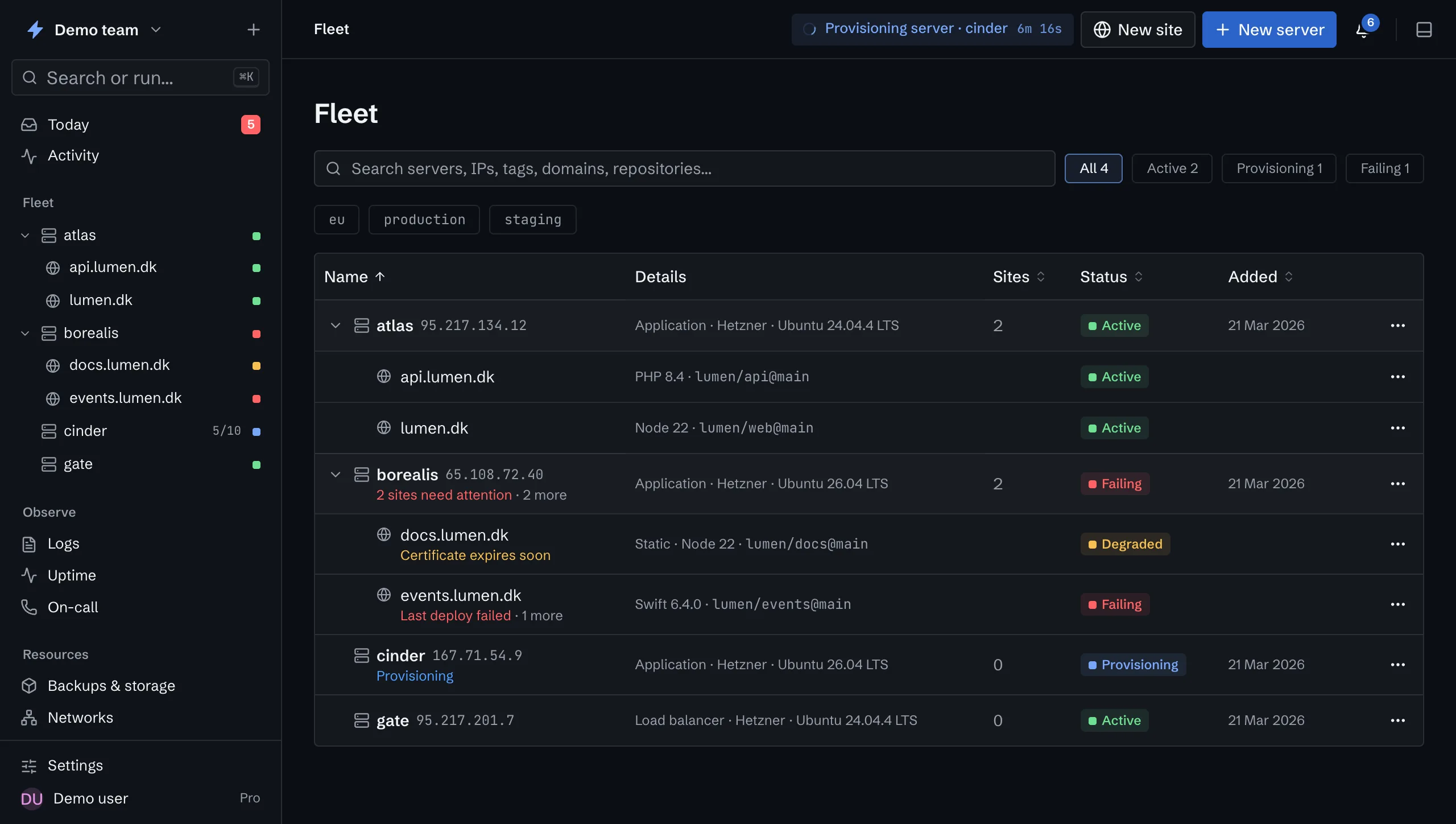Collapse atlas in the sidebar tree
The height and width of the screenshot is (824, 1456).
point(25,236)
